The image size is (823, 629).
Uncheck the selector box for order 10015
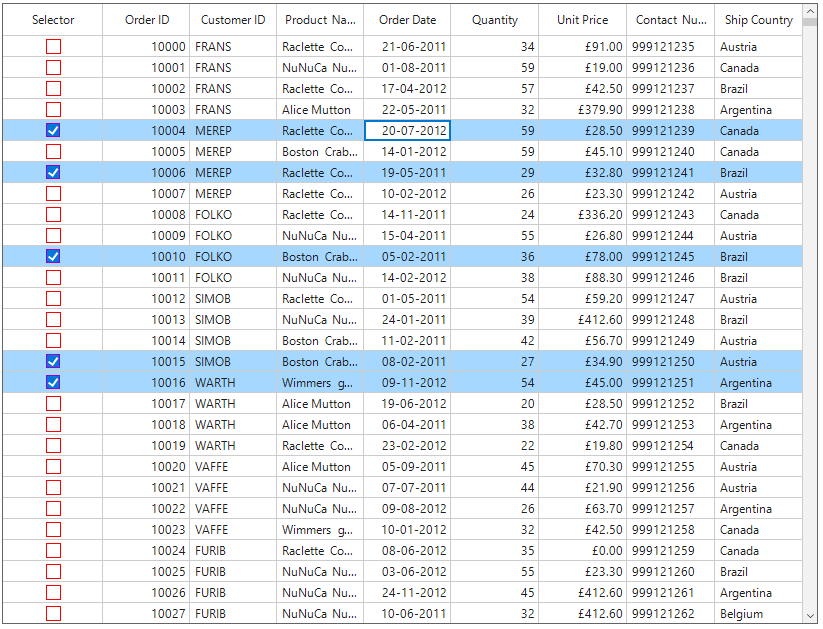click(53, 361)
